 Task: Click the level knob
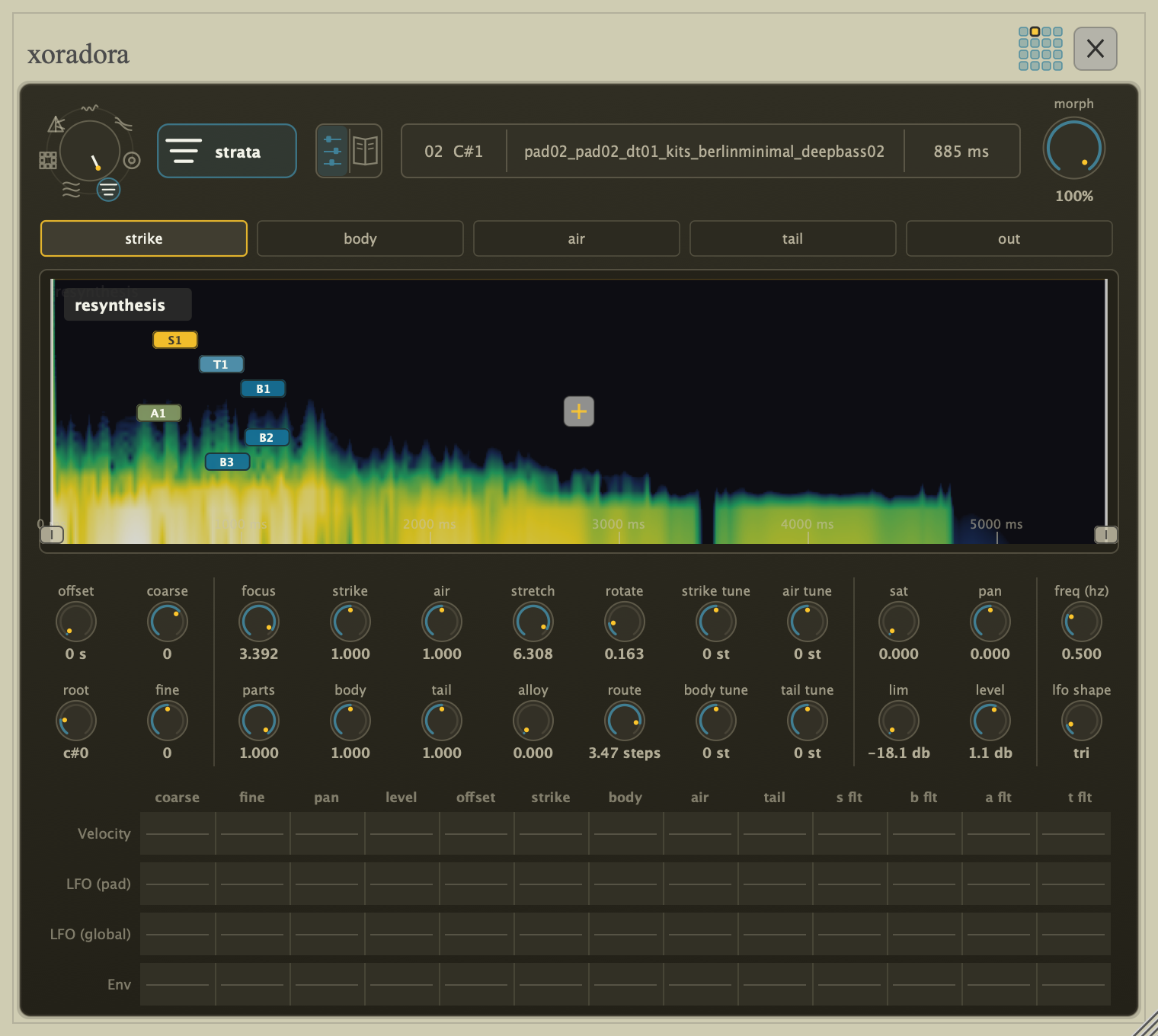pyautogui.click(x=990, y=721)
